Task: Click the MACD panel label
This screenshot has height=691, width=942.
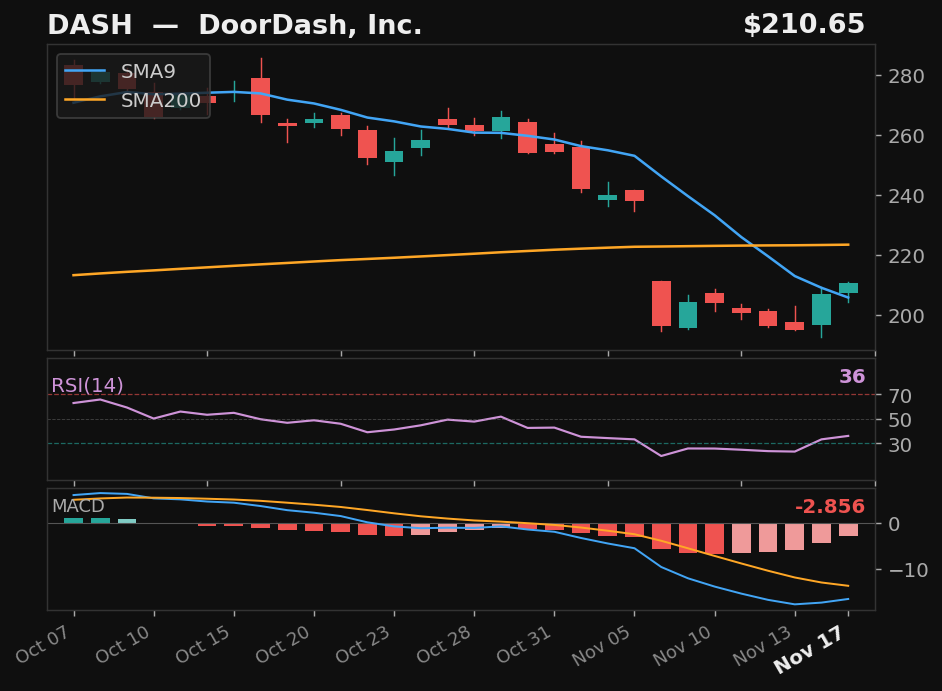Action: 78,506
